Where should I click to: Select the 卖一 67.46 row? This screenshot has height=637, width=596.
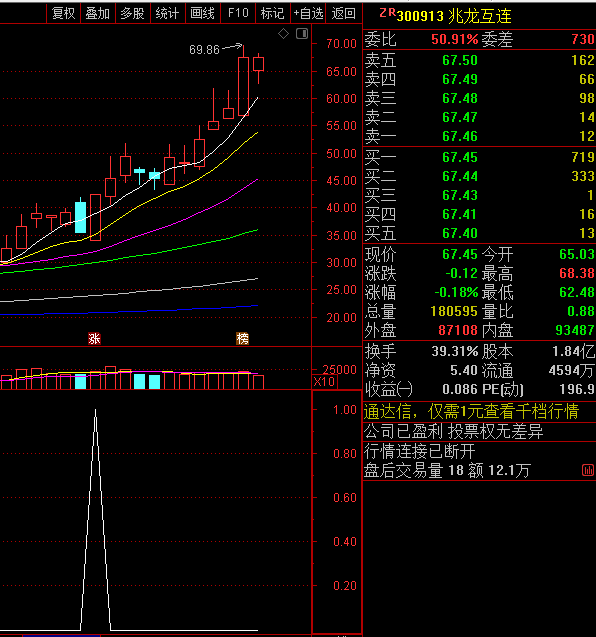point(479,136)
